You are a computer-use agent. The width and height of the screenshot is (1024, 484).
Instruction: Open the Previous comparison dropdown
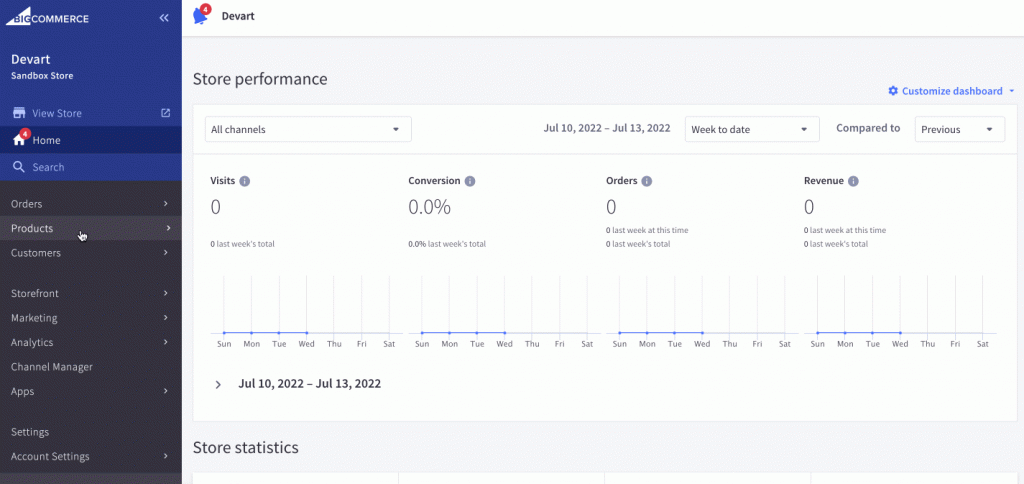coord(959,129)
